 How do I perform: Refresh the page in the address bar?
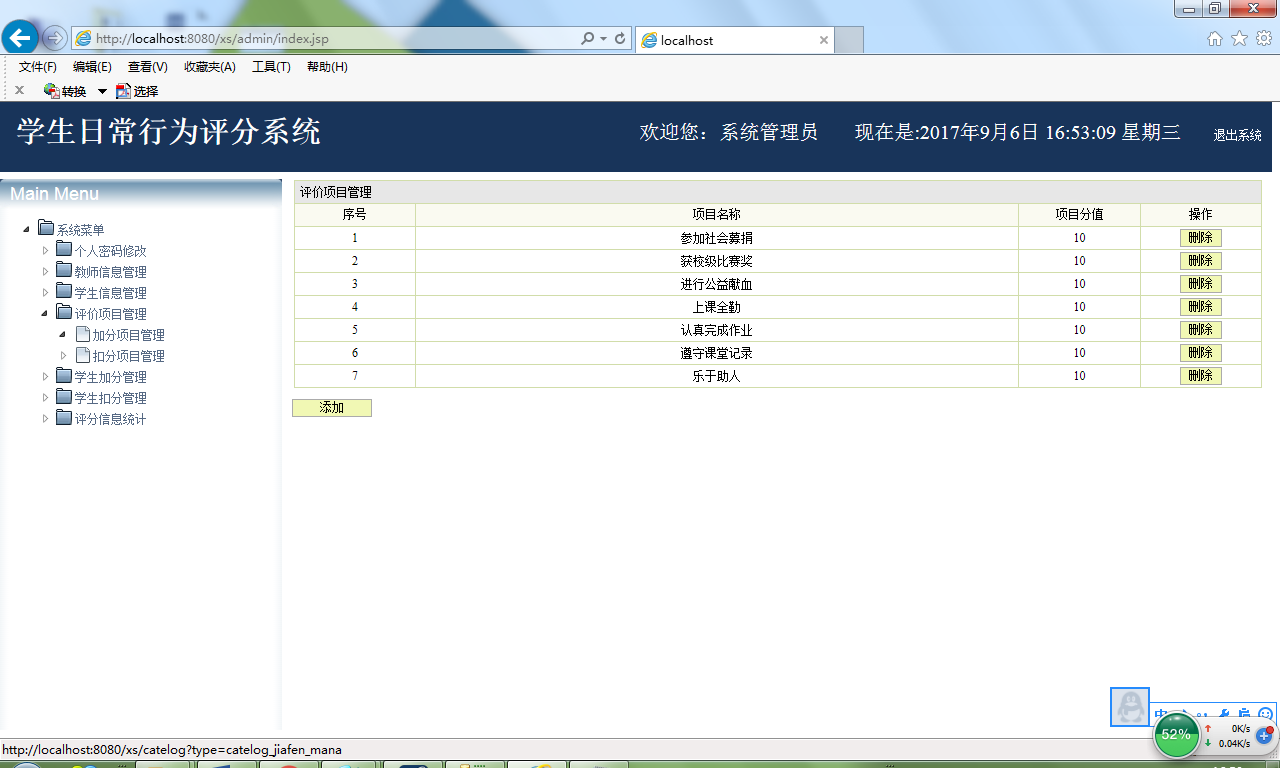point(620,39)
